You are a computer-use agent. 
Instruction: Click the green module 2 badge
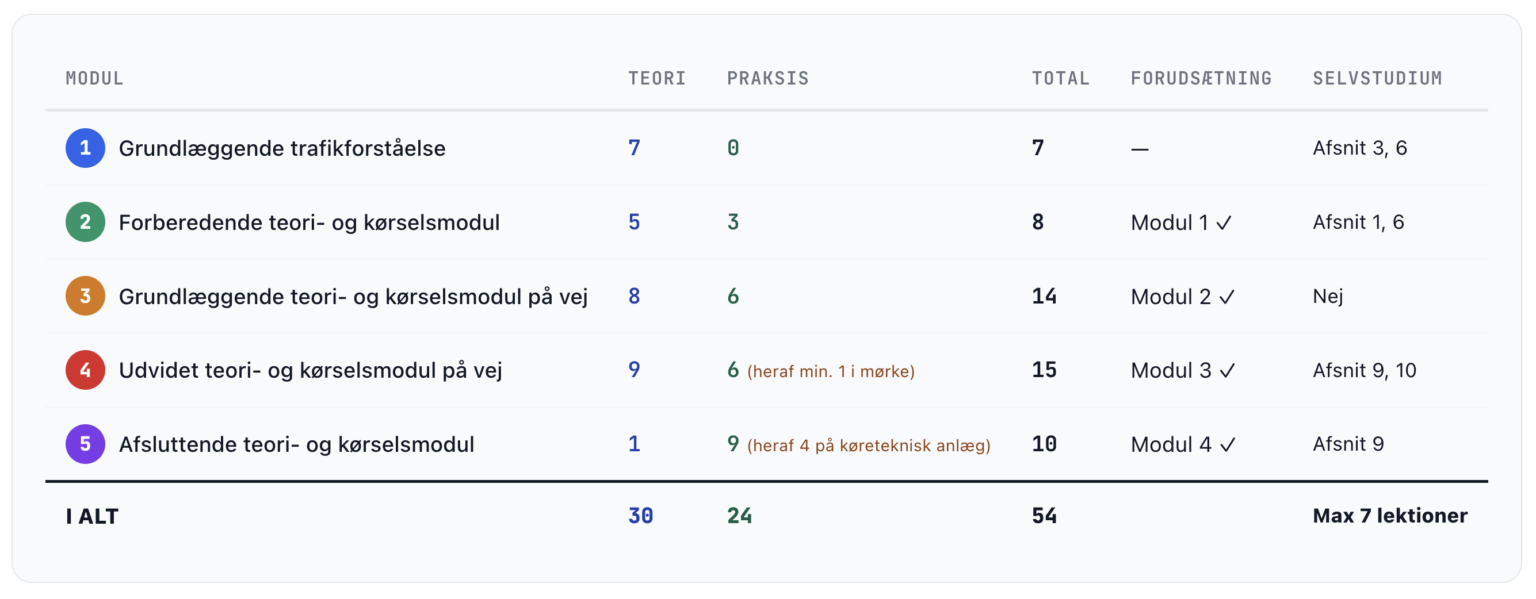point(85,222)
